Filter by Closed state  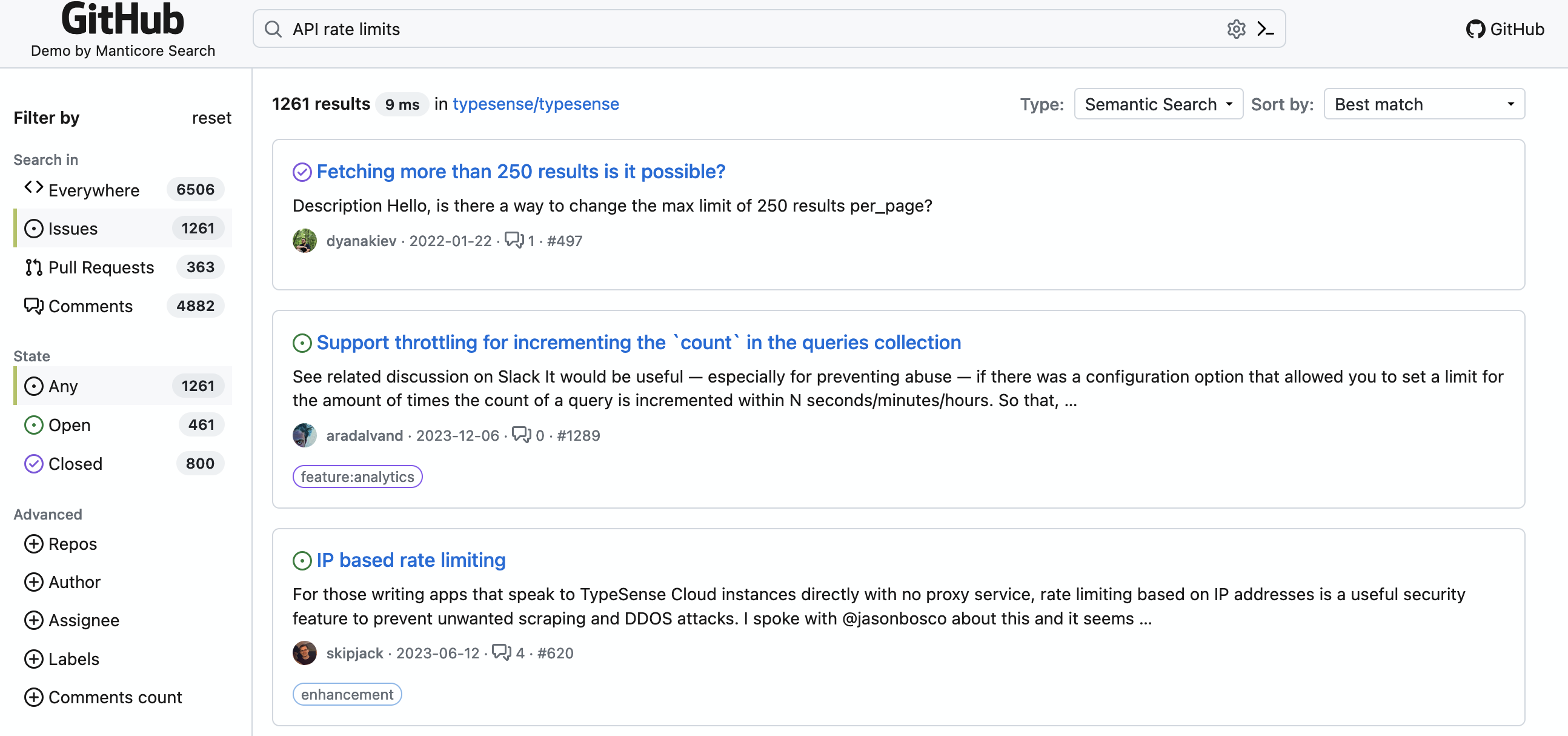pyautogui.click(x=123, y=464)
